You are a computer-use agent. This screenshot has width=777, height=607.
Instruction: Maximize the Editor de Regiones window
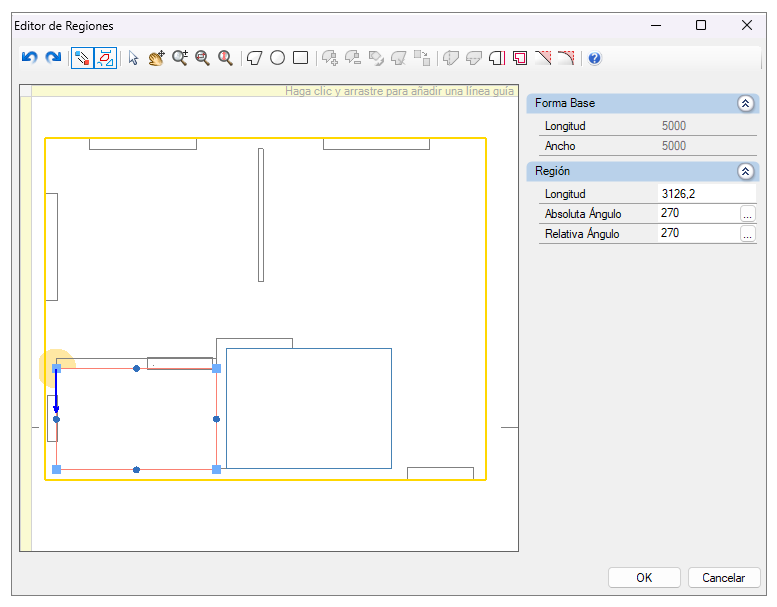701,25
